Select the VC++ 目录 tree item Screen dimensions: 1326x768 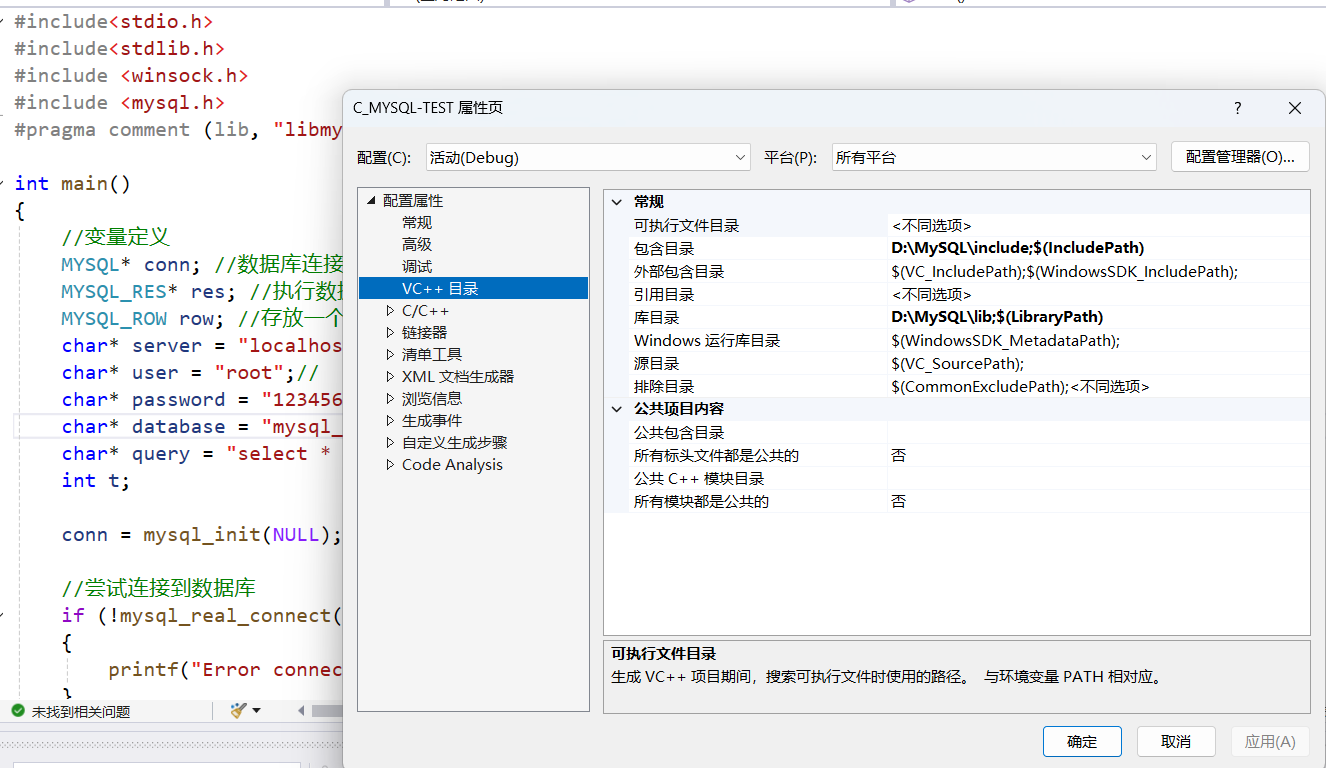(x=440, y=288)
